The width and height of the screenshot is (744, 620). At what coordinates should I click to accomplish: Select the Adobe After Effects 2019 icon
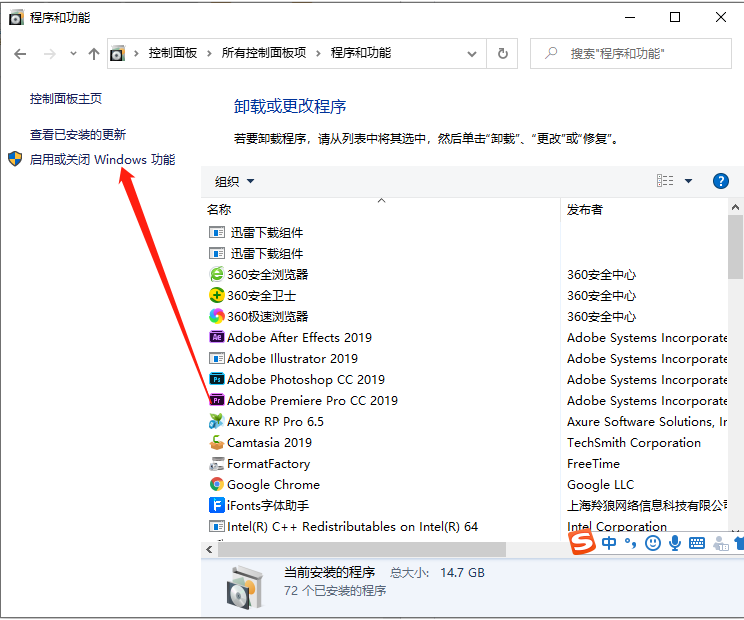tap(216, 338)
